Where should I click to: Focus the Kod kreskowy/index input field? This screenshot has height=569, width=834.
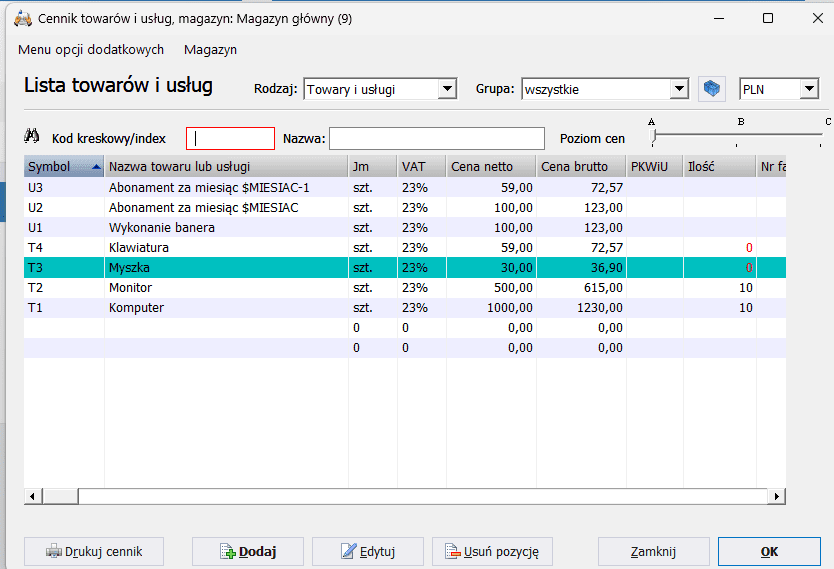[x=230, y=138]
